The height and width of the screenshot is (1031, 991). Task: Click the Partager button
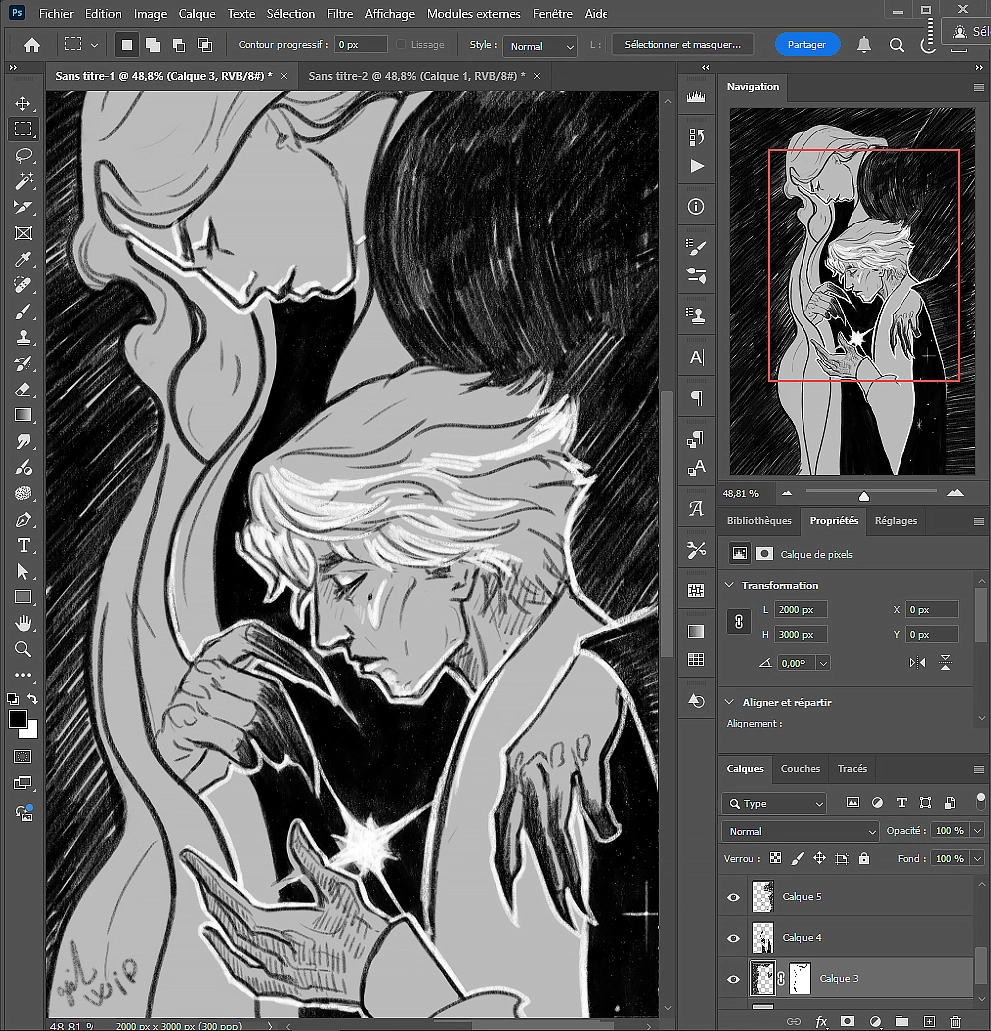point(807,45)
